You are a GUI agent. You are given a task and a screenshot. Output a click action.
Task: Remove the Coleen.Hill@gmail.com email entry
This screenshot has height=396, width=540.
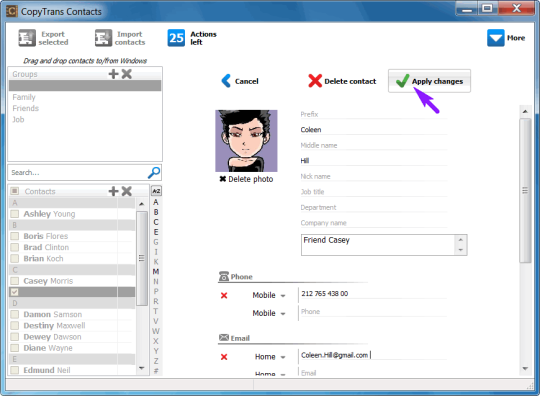pyautogui.click(x=224, y=357)
